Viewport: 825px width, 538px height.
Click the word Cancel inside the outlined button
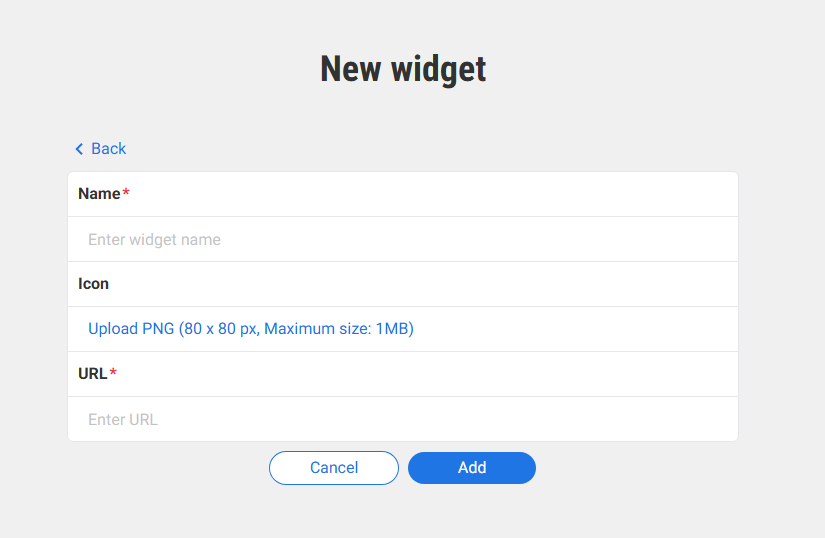coord(334,468)
